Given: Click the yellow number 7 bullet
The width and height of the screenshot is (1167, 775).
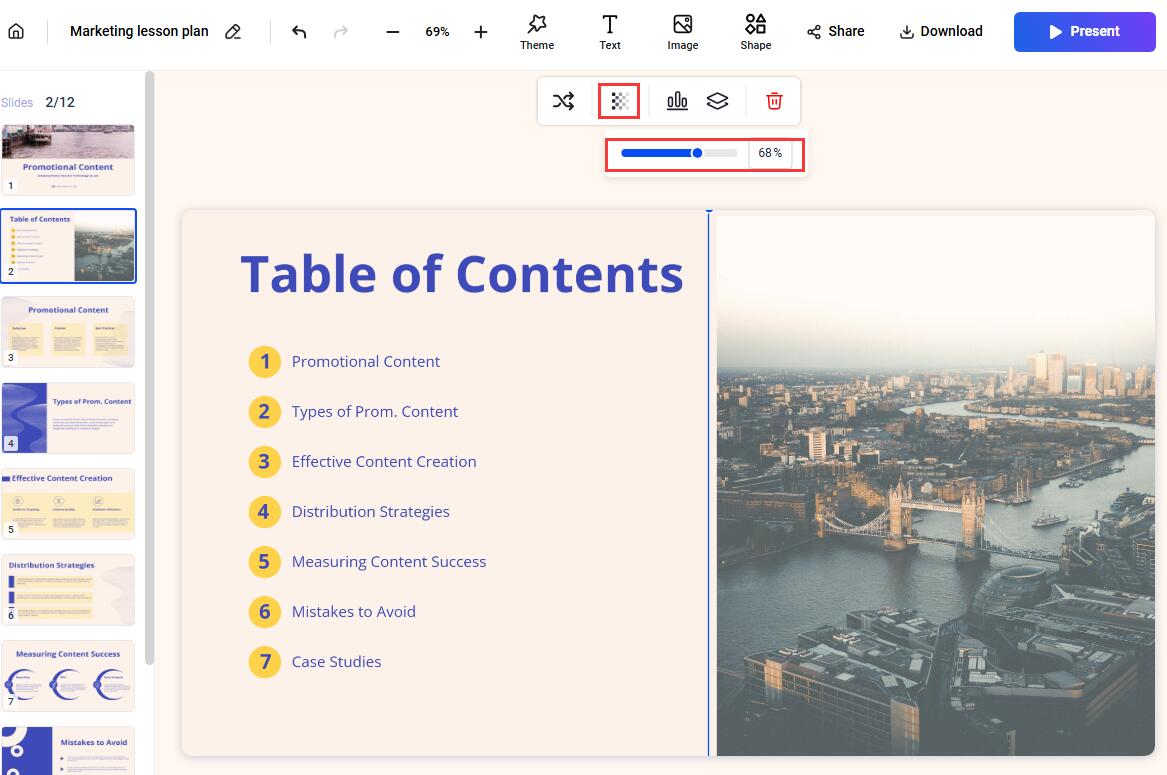Looking at the screenshot, I should pyautogui.click(x=264, y=662).
